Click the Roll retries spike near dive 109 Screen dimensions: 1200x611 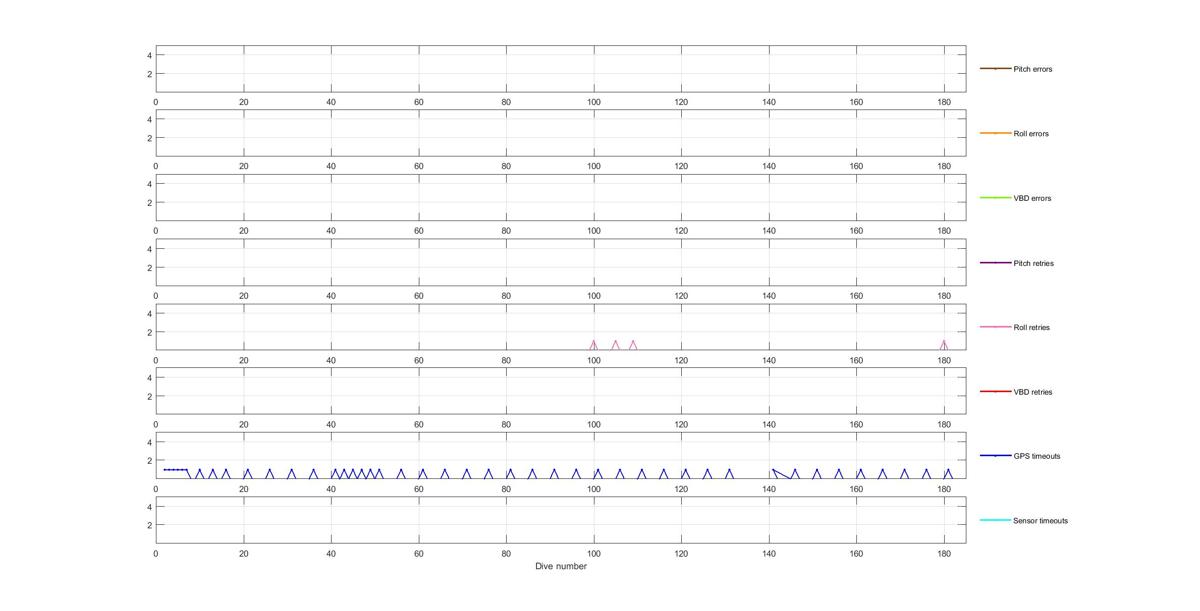[x=633, y=345]
